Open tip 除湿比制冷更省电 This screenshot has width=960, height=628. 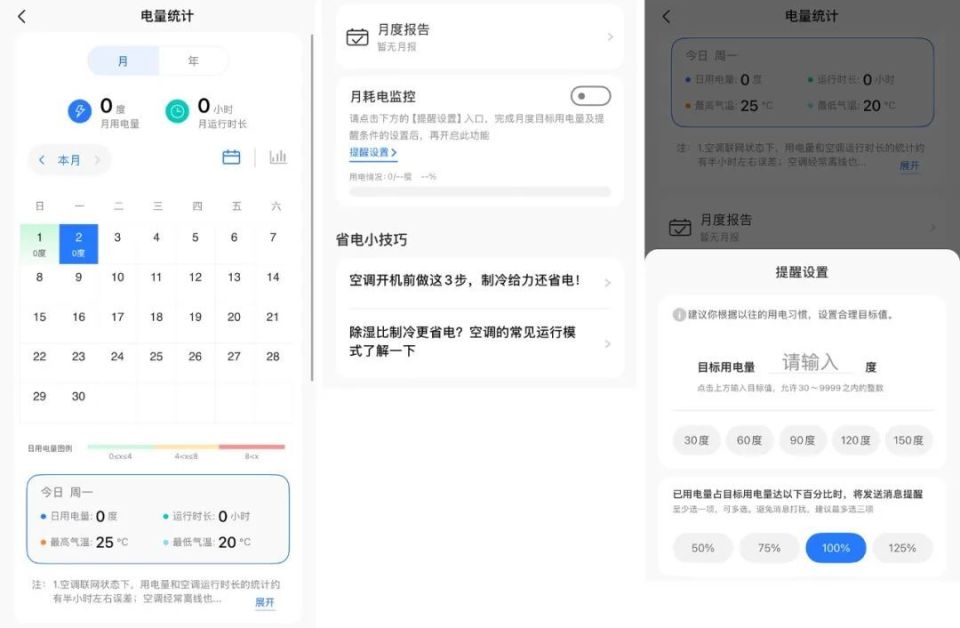tap(479, 342)
